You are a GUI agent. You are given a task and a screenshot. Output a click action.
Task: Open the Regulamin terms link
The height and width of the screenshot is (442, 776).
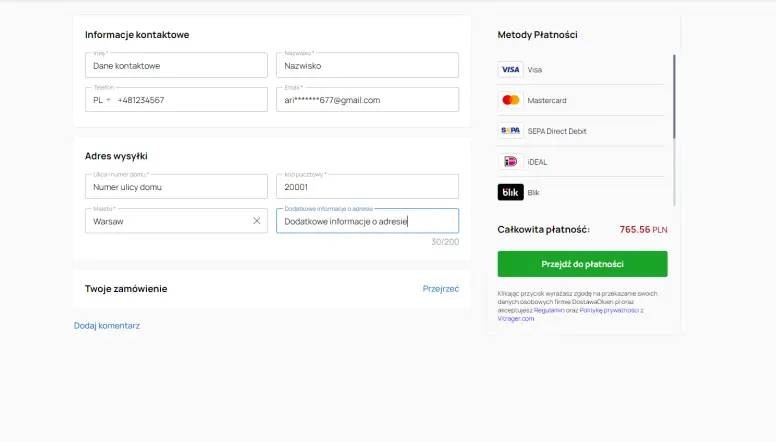pos(549,310)
